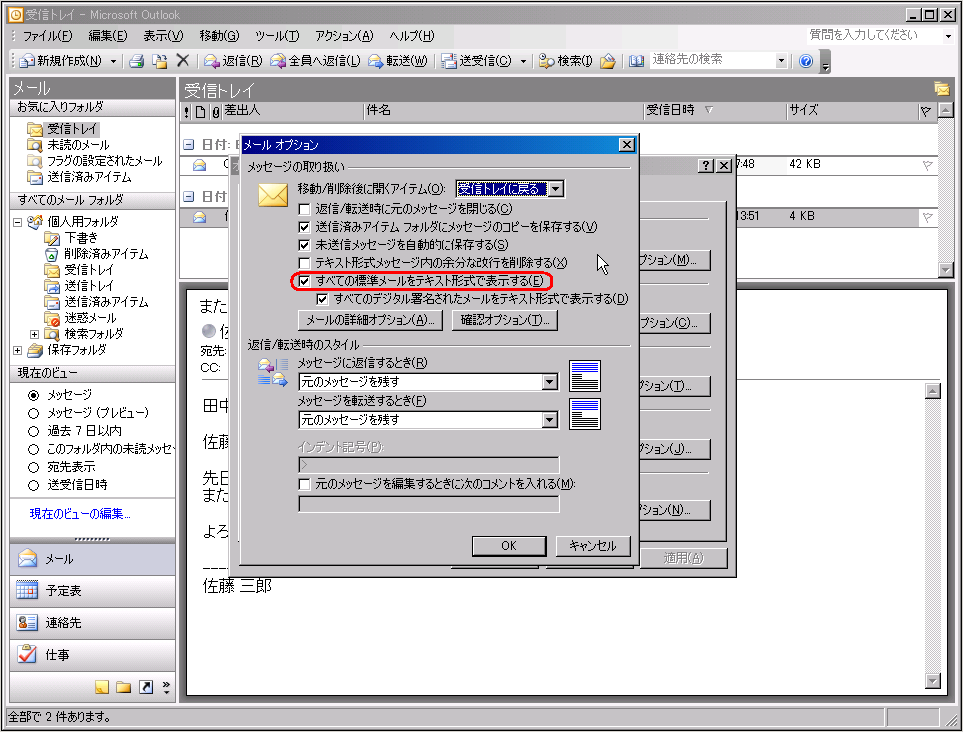The width and height of the screenshot is (963, 732).
Task: Click the move to folder toolbar icon
Action: pyautogui.click(x=160, y=61)
